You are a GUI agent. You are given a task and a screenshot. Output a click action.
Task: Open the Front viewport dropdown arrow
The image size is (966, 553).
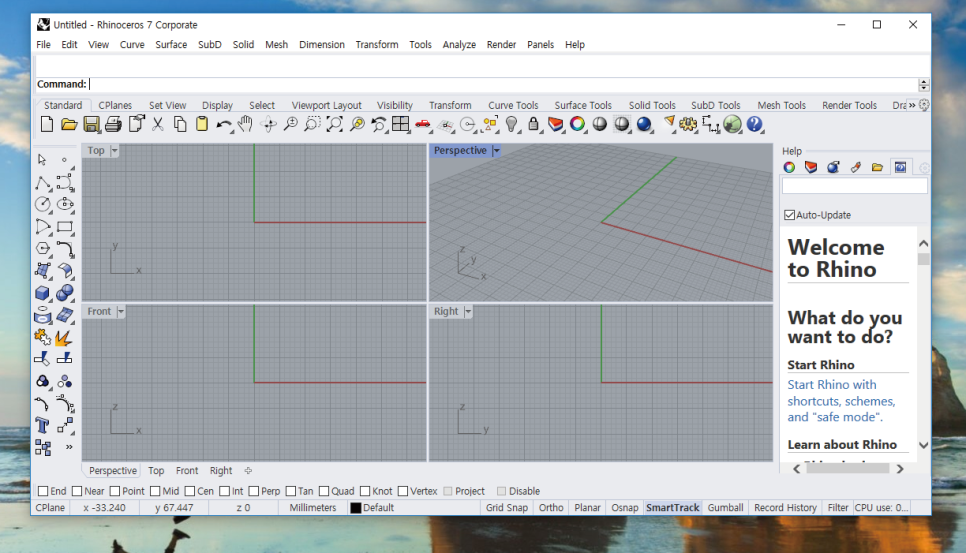pos(121,312)
